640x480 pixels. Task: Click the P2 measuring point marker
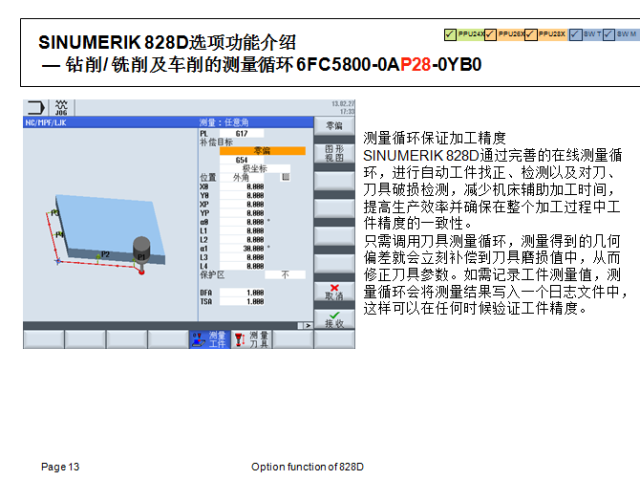click(x=98, y=257)
